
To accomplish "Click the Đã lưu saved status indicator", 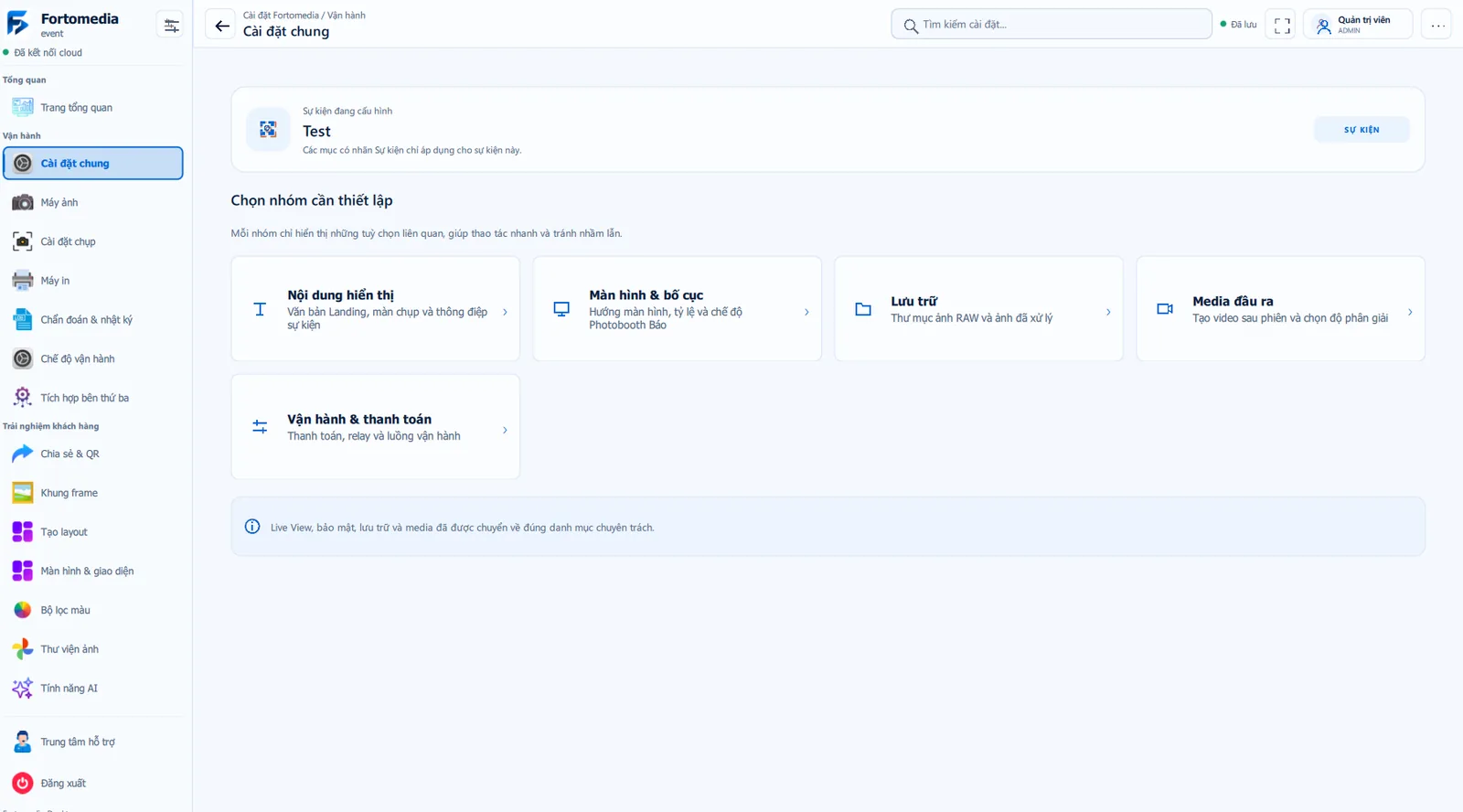I will coord(1238,25).
